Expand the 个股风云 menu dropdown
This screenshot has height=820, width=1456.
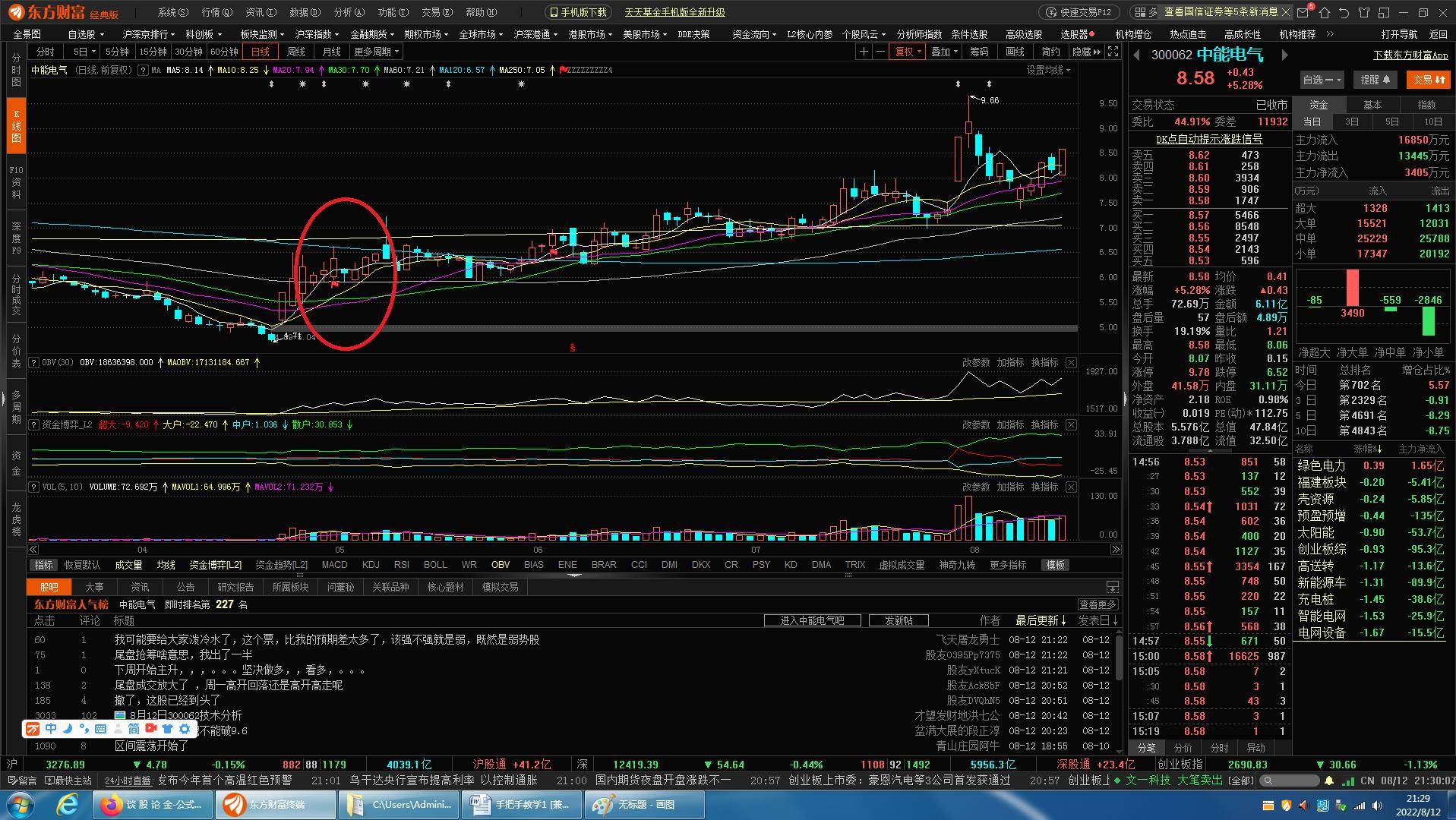point(863,34)
